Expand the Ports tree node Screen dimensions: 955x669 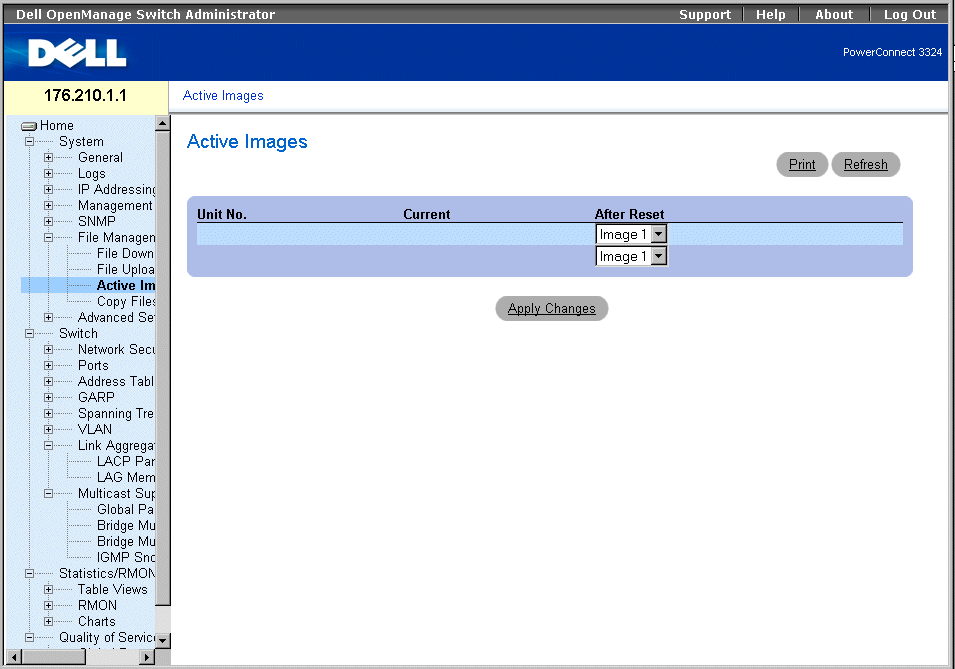(x=48, y=366)
